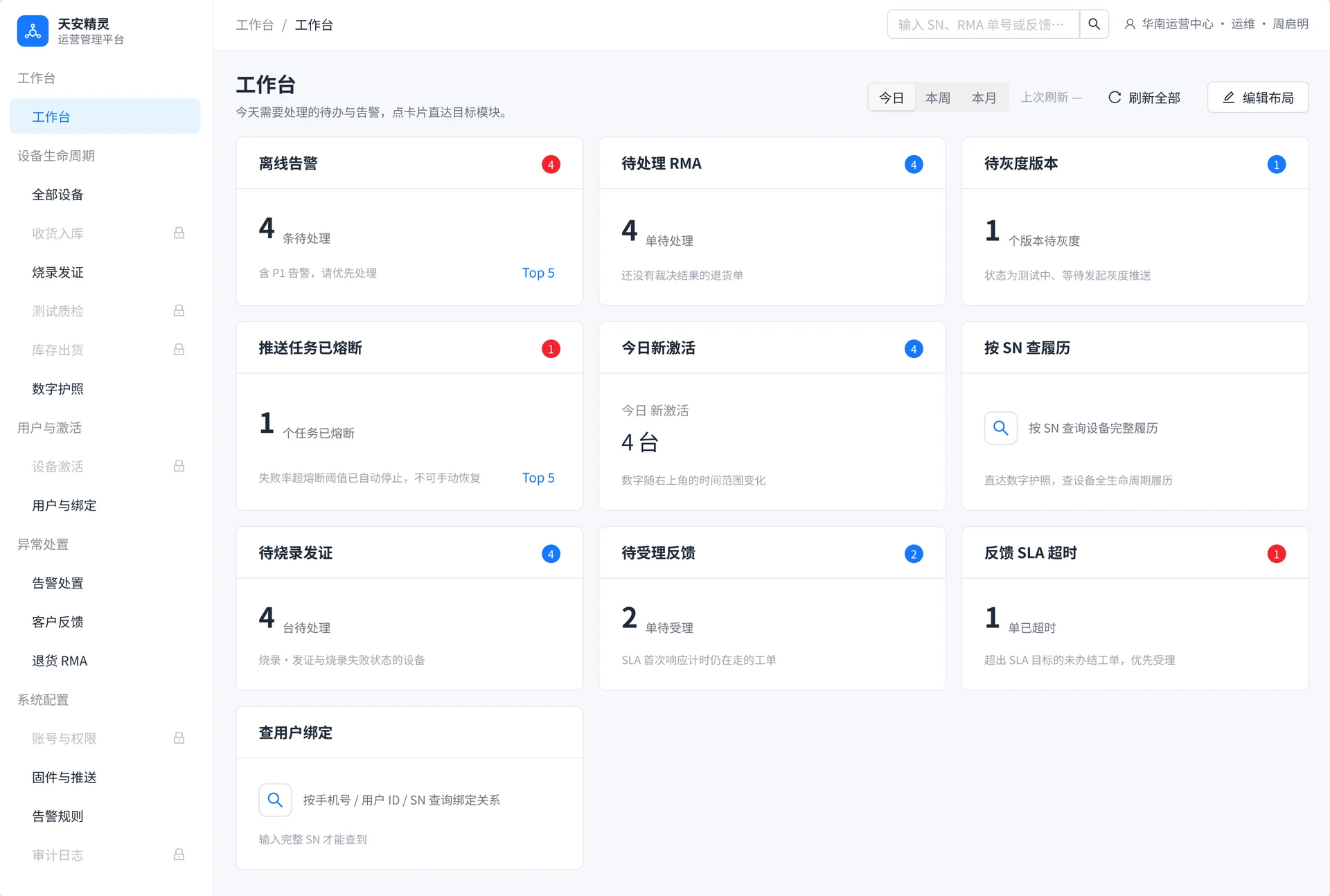Screen dimensions: 1330x896
Task: Click the 4 台 activation count
Action: [x=640, y=442]
